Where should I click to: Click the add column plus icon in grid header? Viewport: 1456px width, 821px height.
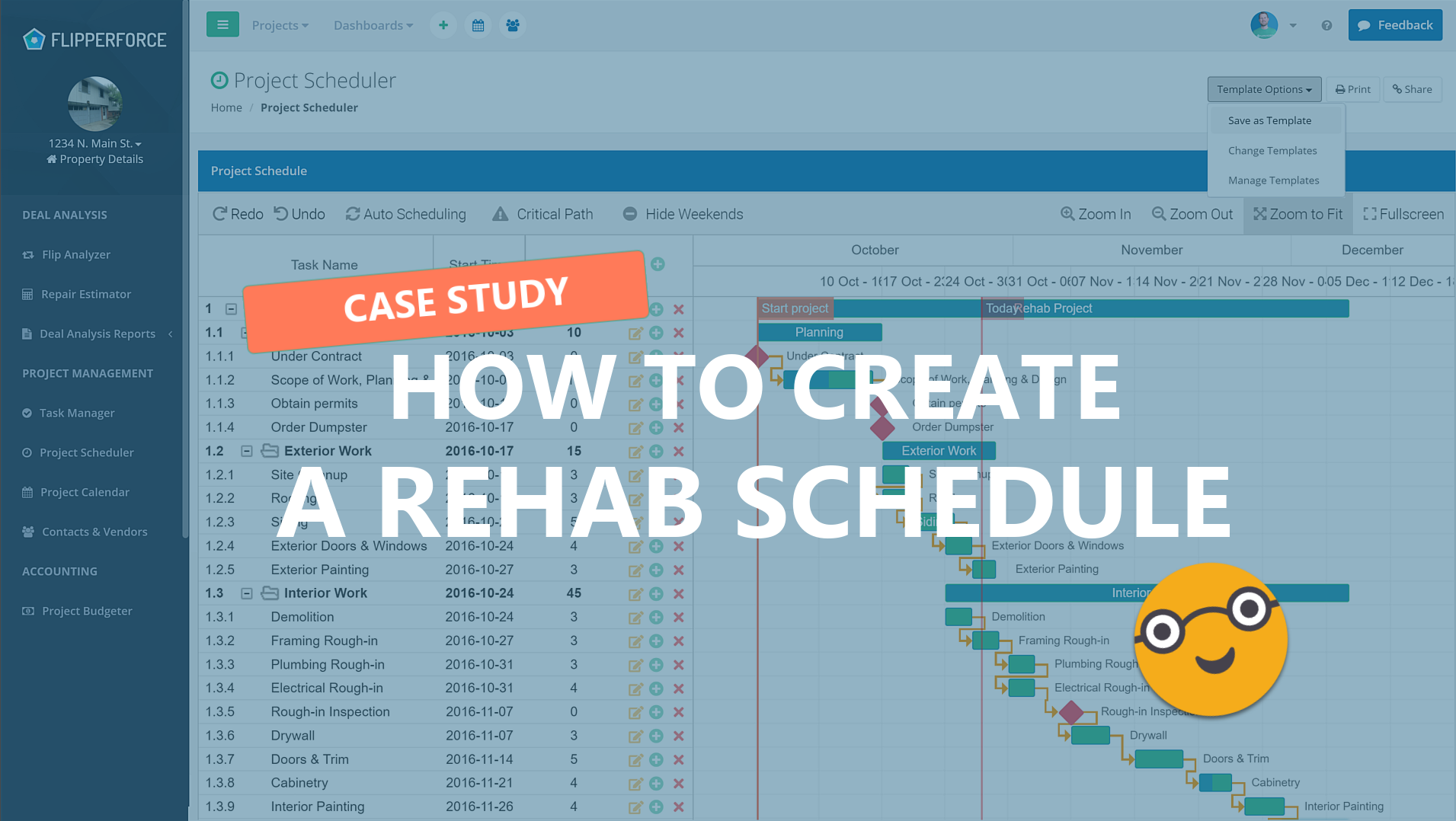pyautogui.click(x=658, y=264)
